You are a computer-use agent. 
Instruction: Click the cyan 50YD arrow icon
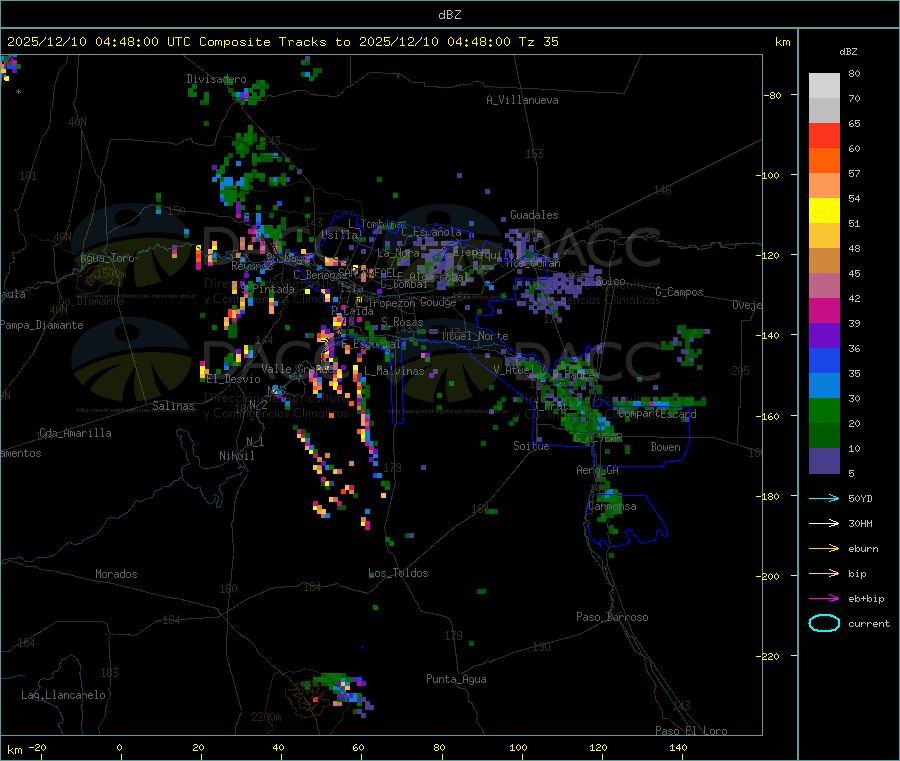click(824, 498)
